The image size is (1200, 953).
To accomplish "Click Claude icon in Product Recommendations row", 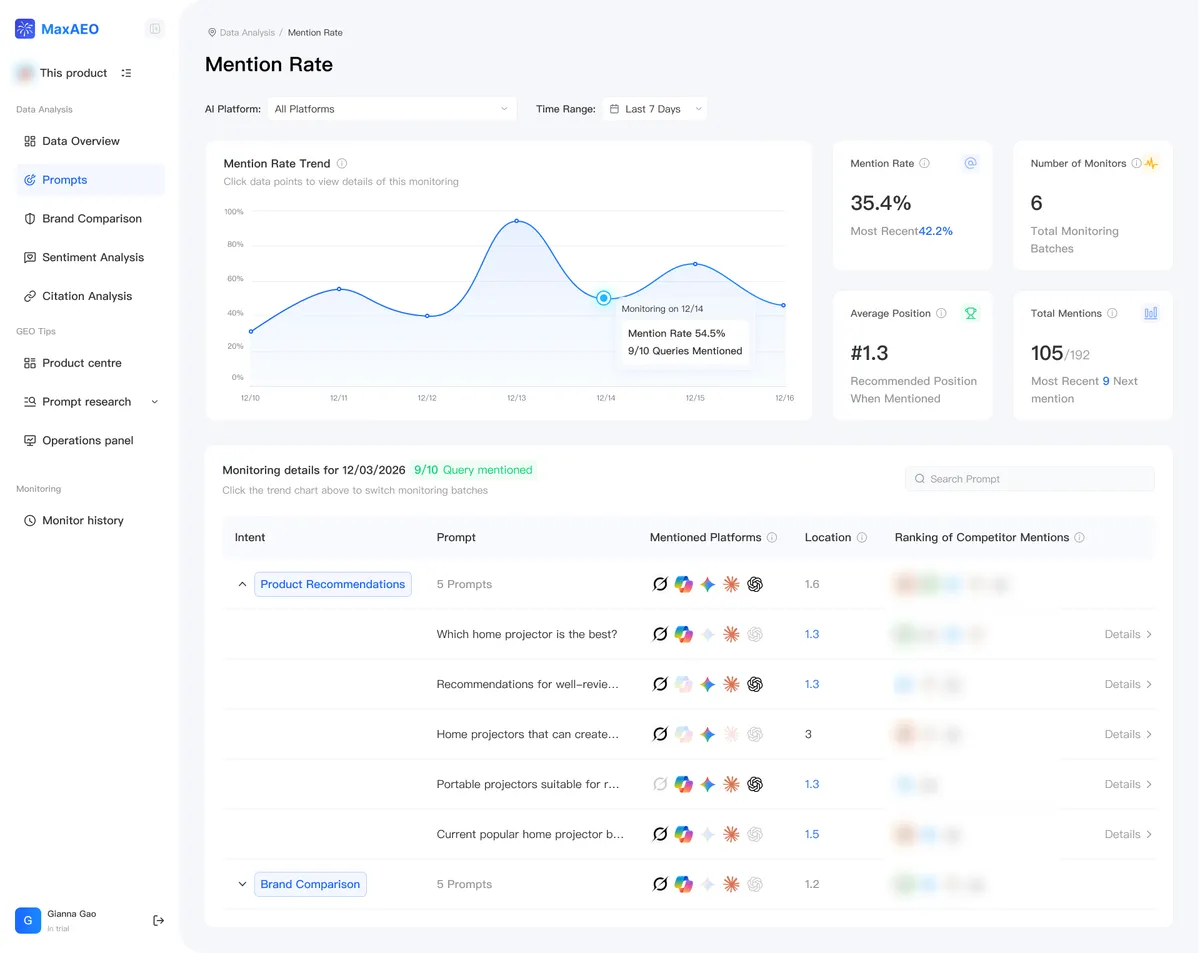I will pos(731,584).
